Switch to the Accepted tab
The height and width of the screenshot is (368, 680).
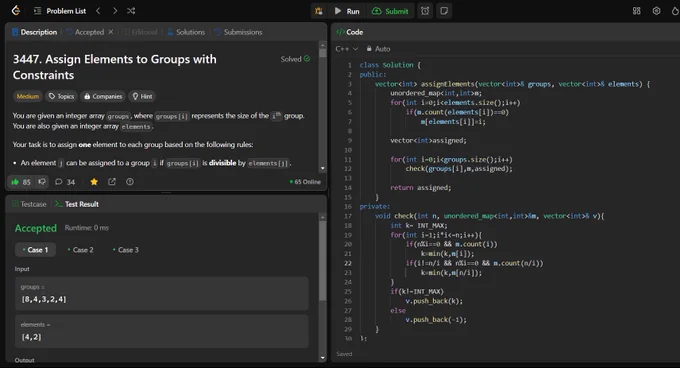(85, 32)
